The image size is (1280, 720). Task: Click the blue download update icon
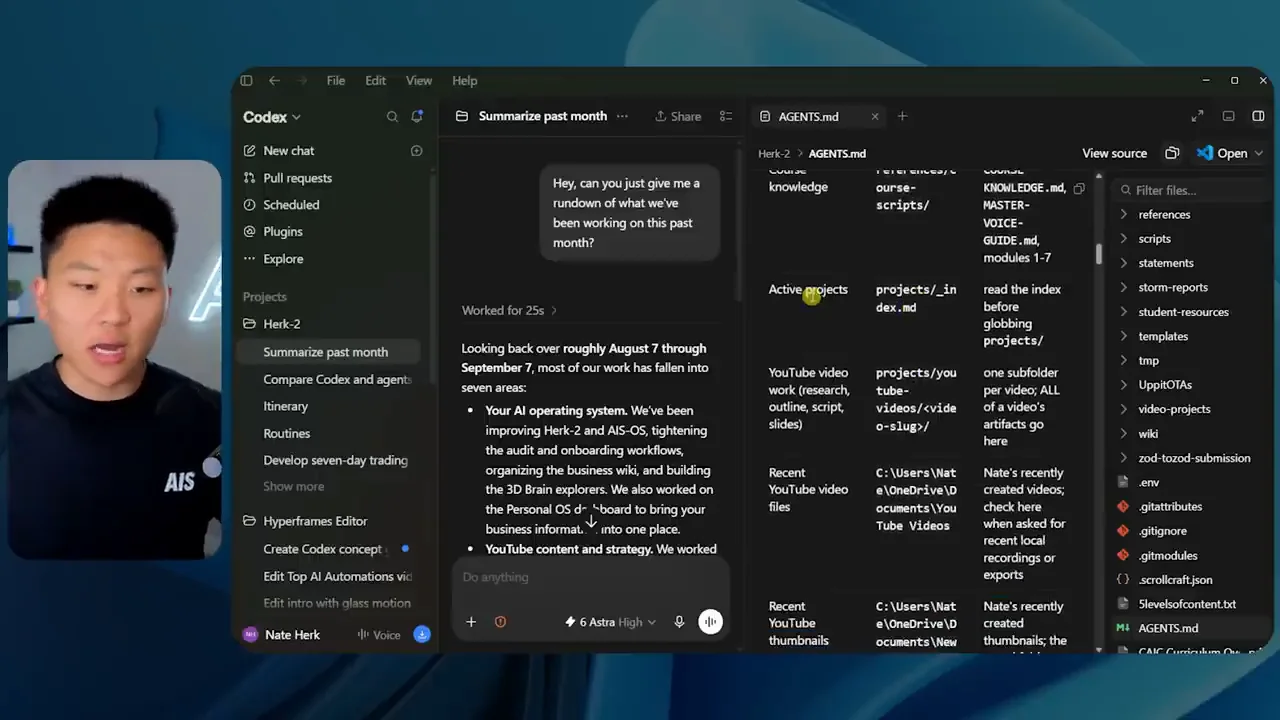(x=422, y=635)
